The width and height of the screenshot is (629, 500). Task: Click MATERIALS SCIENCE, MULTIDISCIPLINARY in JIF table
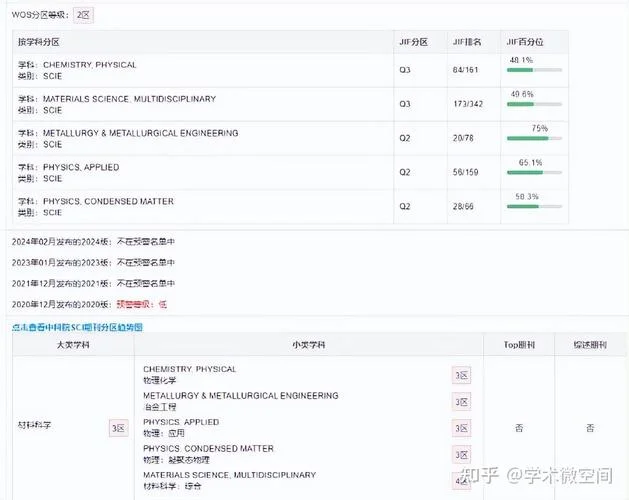coord(129,99)
